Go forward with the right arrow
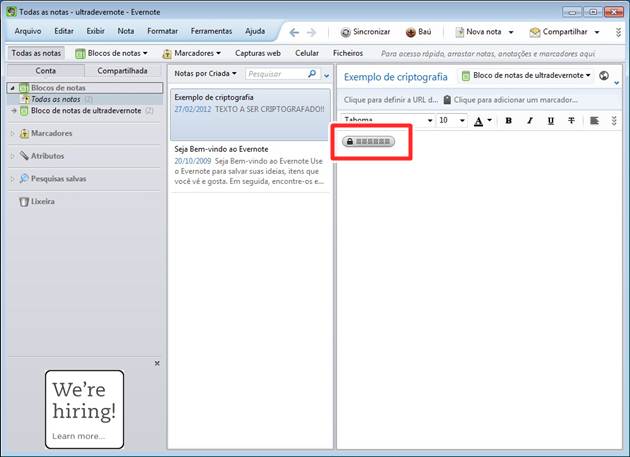The image size is (630, 457). [311, 32]
